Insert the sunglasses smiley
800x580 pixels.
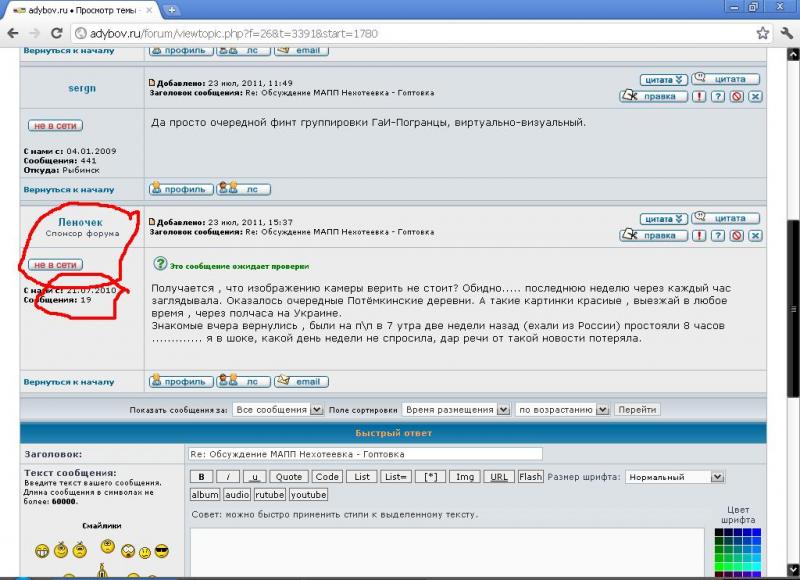[161, 551]
